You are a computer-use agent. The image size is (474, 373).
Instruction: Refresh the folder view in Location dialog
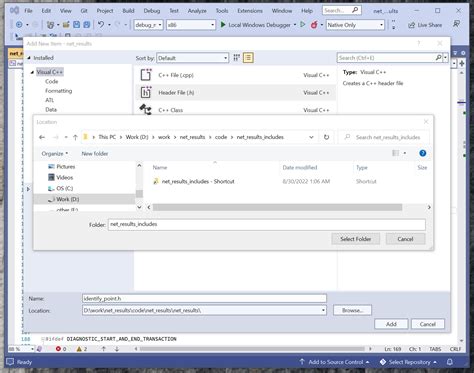[326, 137]
